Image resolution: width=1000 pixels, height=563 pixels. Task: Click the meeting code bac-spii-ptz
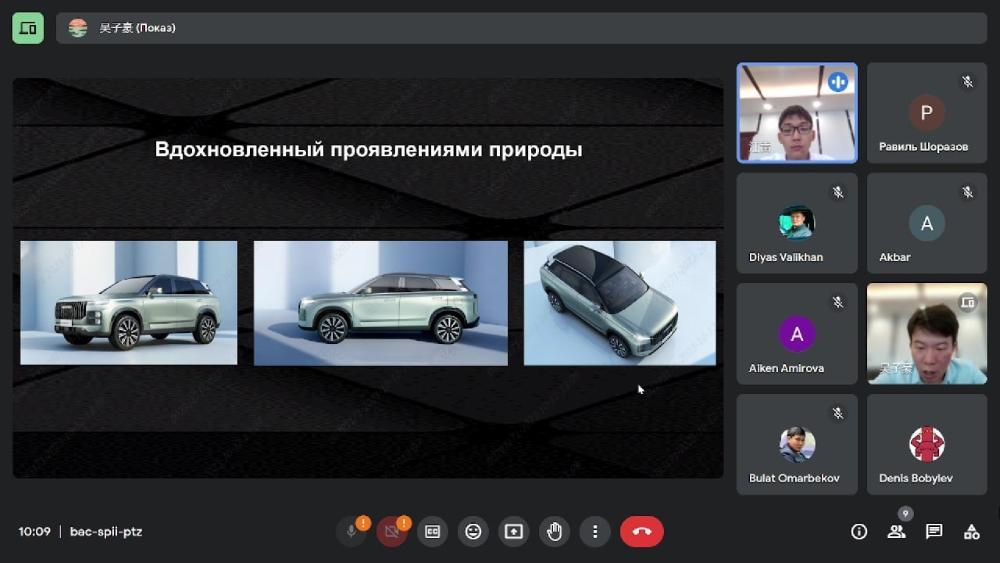[x=106, y=531]
